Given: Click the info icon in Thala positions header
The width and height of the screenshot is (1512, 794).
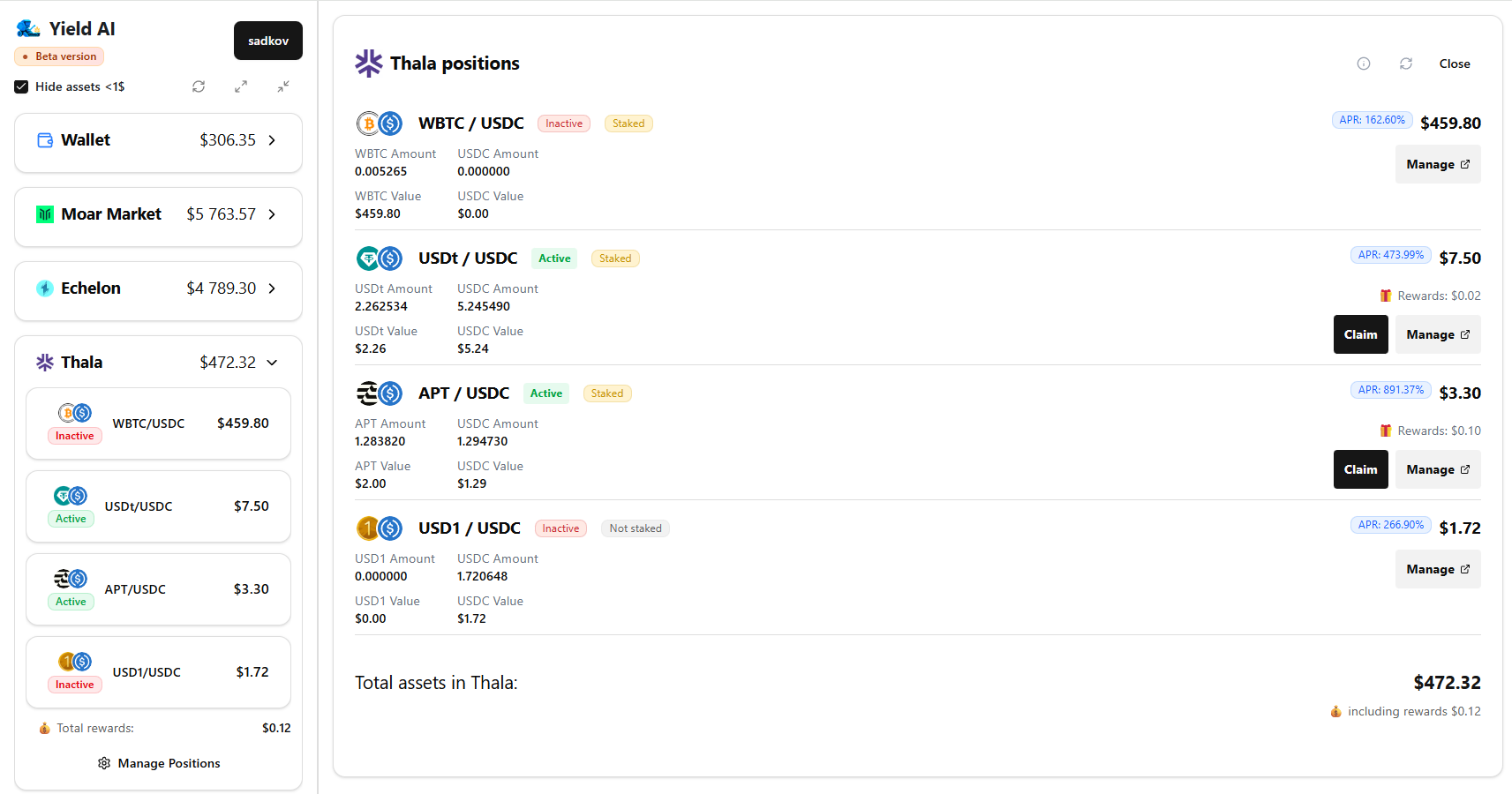Looking at the screenshot, I should click(x=1364, y=64).
